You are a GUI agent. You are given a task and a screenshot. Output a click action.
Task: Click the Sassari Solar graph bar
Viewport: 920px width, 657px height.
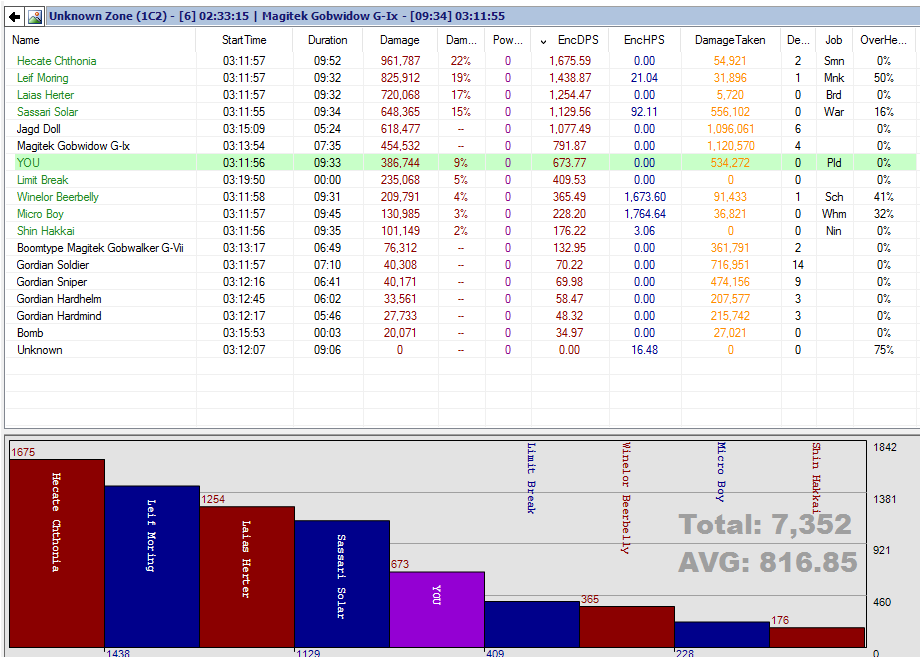coord(342,584)
